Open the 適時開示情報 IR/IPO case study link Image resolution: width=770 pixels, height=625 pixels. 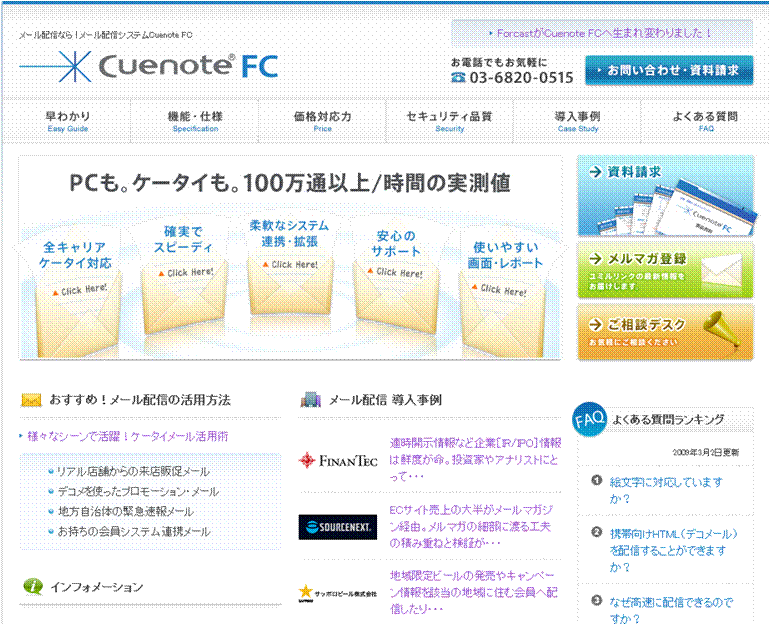[475, 460]
